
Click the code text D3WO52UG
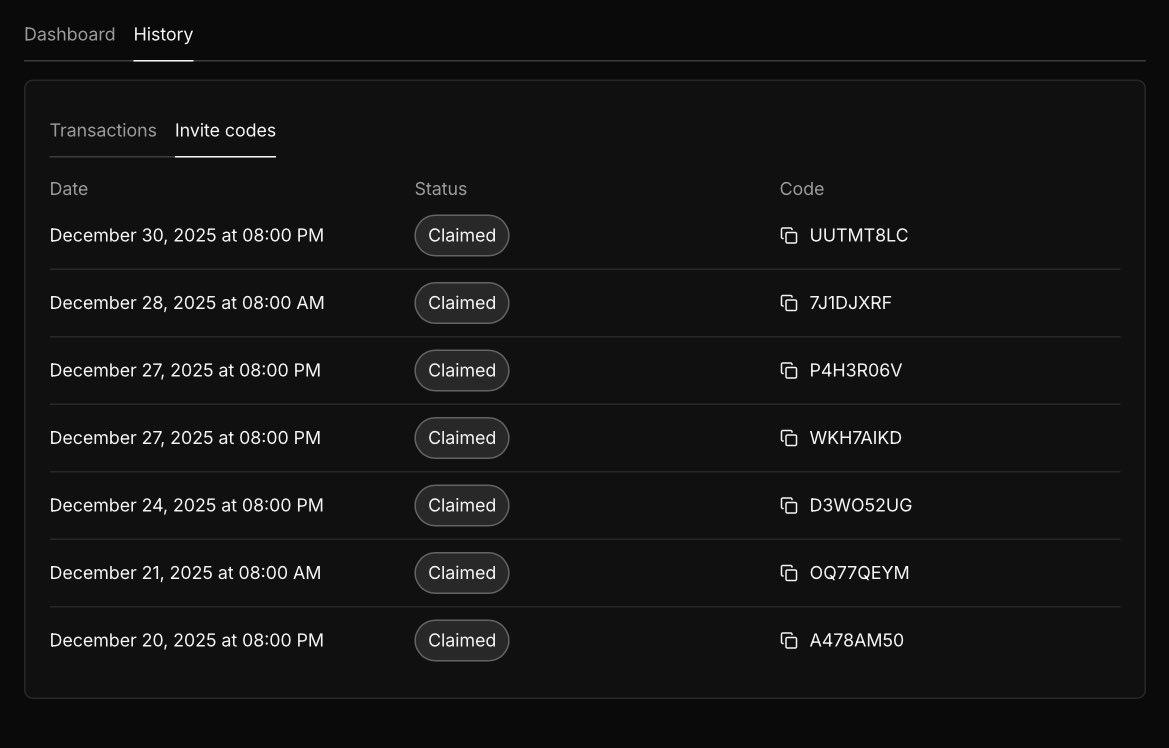(861, 506)
